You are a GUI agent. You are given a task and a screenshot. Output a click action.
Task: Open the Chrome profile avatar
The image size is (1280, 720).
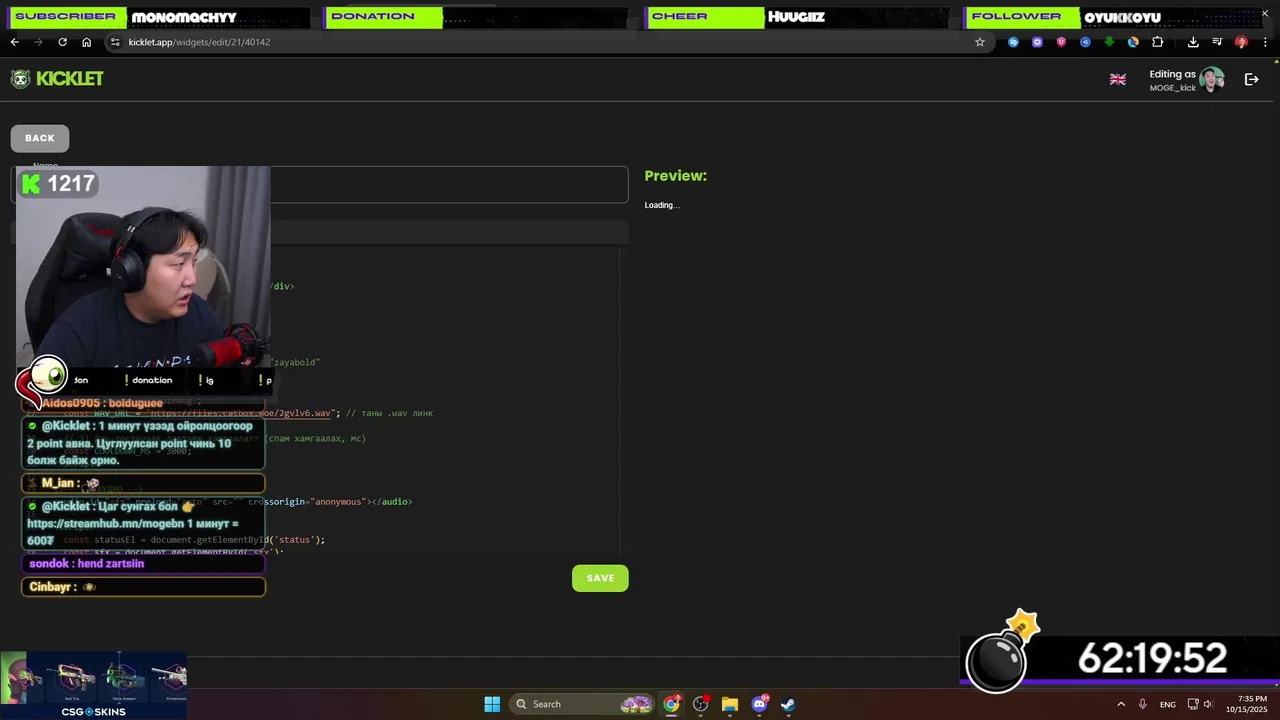[x=1241, y=42]
